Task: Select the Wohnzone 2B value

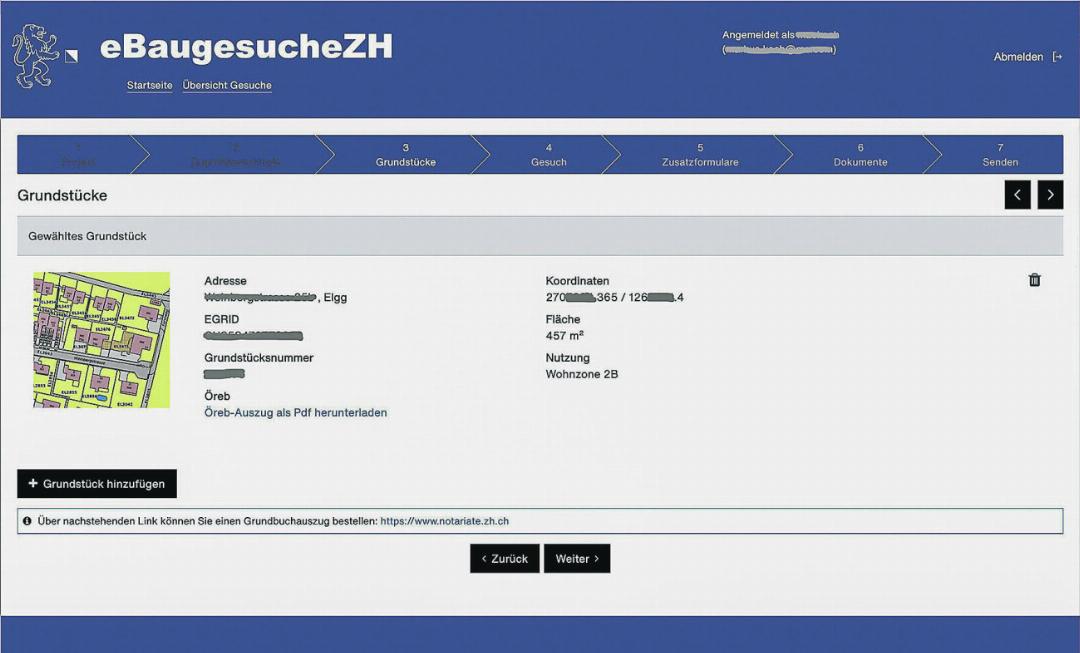Action: (x=582, y=374)
